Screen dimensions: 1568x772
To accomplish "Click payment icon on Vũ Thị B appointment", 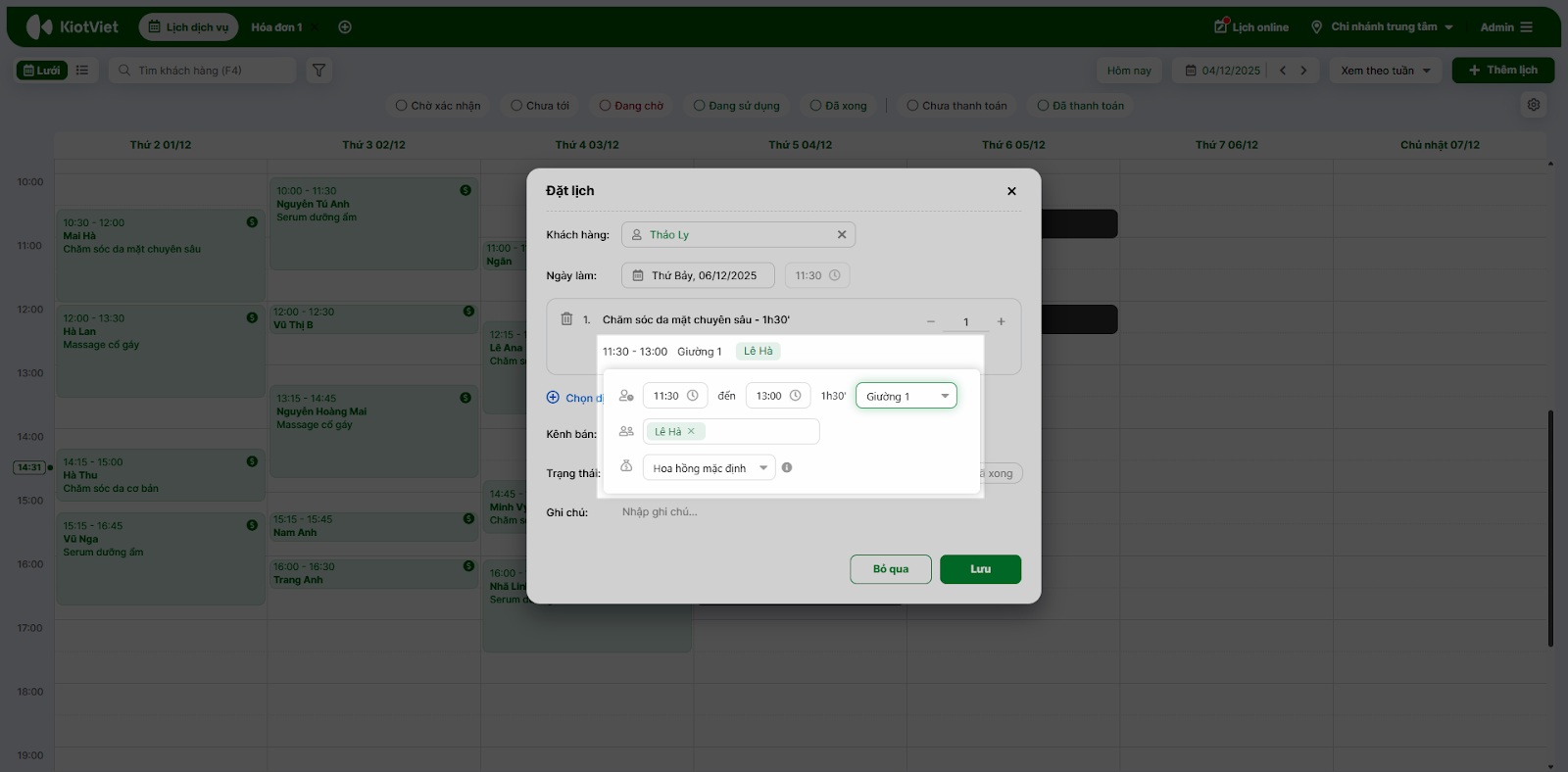I will [x=468, y=312].
